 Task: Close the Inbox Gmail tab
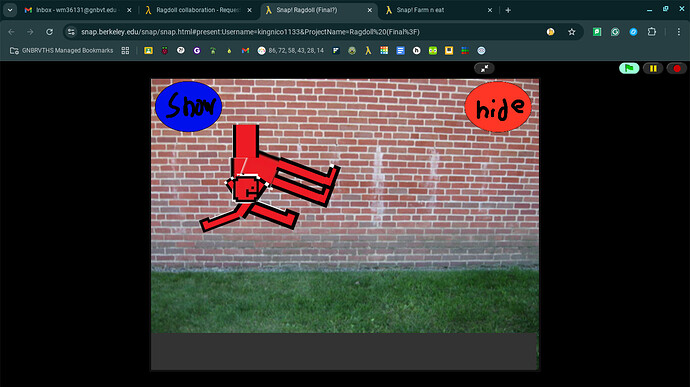point(129,10)
